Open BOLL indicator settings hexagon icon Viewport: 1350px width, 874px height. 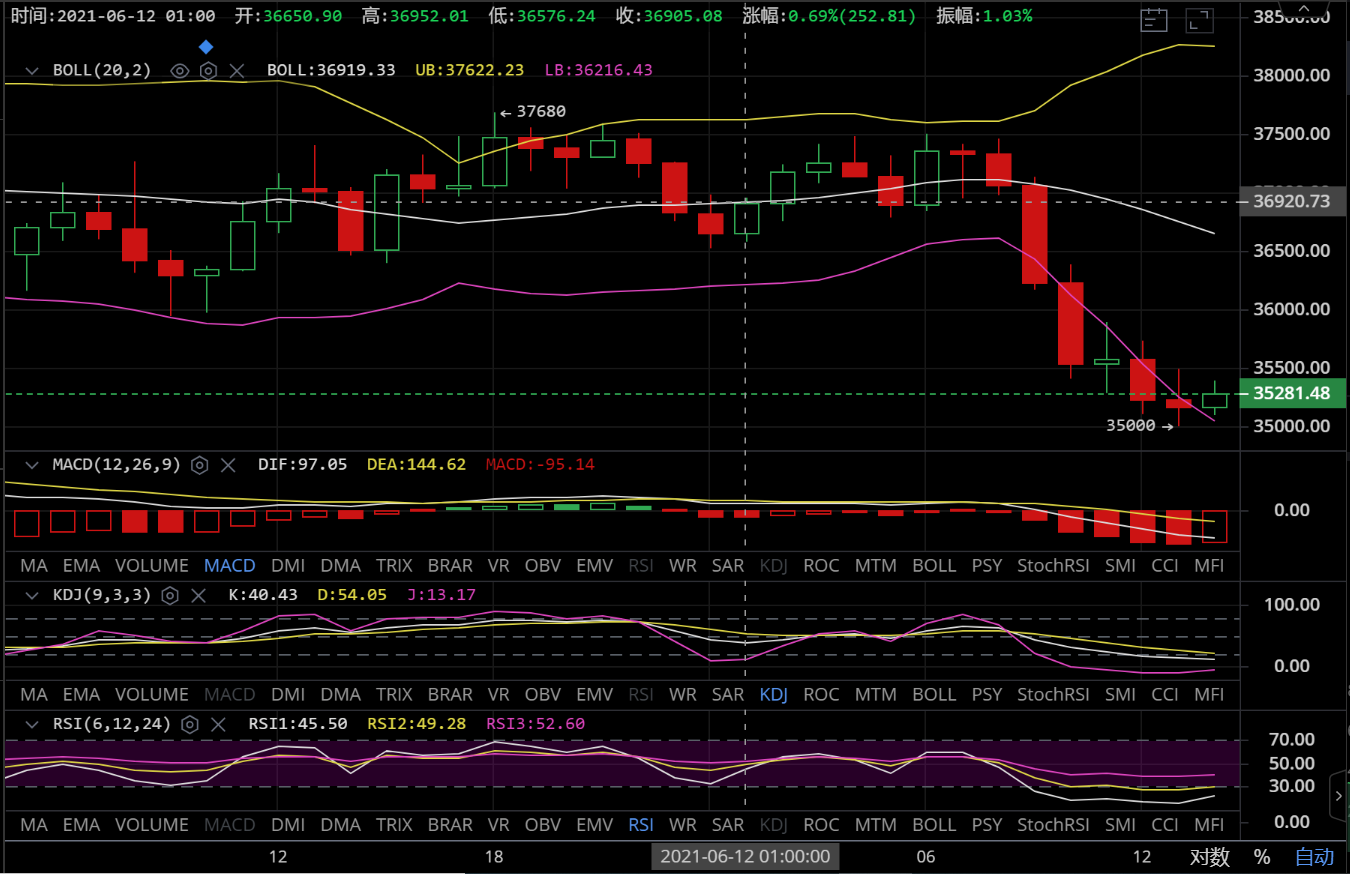[x=208, y=70]
